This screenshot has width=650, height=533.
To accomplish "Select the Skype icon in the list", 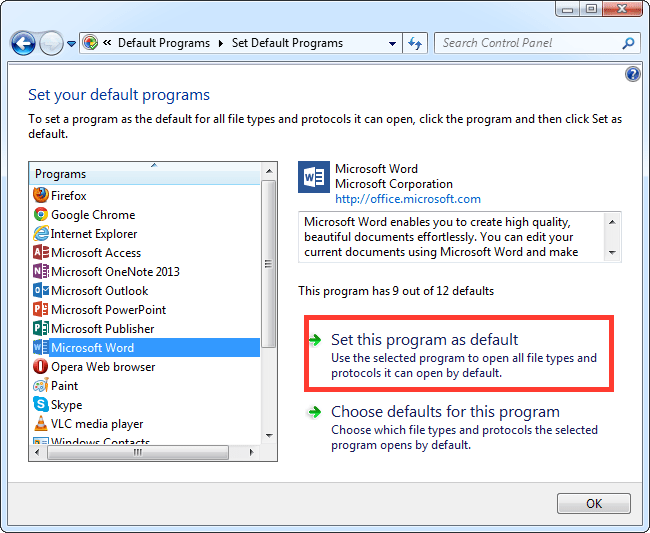I will click(x=41, y=405).
